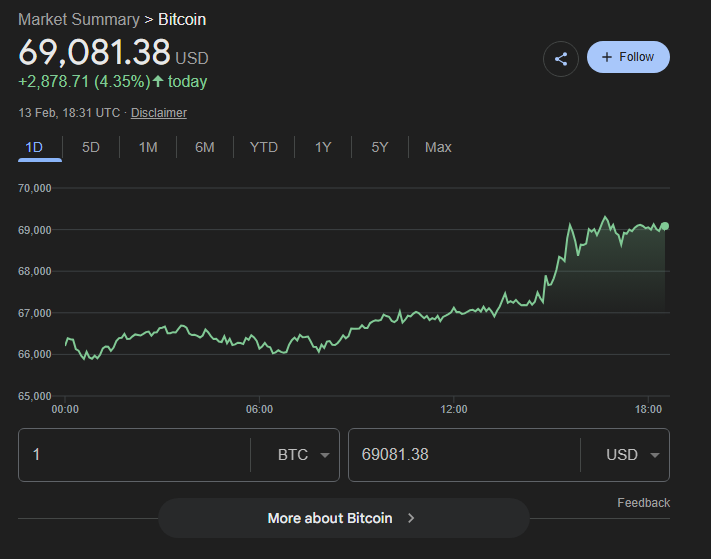Click the green current price dot on chart
Image resolution: width=711 pixels, height=559 pixels.
664,226
